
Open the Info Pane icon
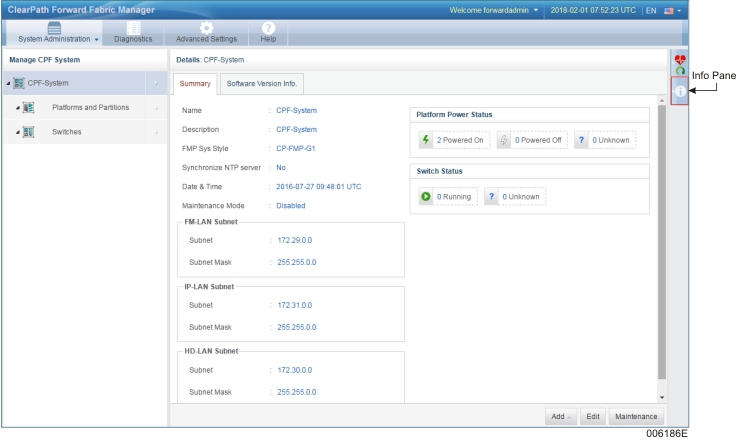click(x=680, y=91)
